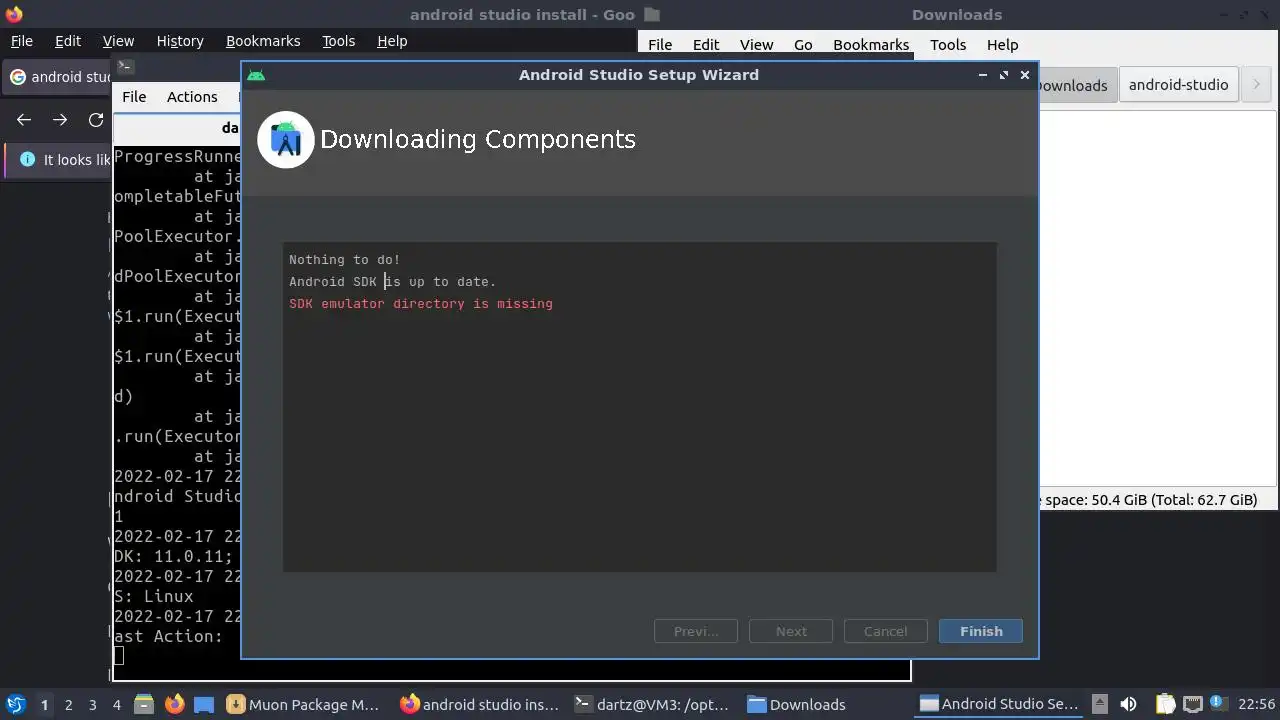Click the 'SDK emulator directory is missing' message
Image resolution: width=1280 pixels, height=720 pixels.
click(421, 303)
